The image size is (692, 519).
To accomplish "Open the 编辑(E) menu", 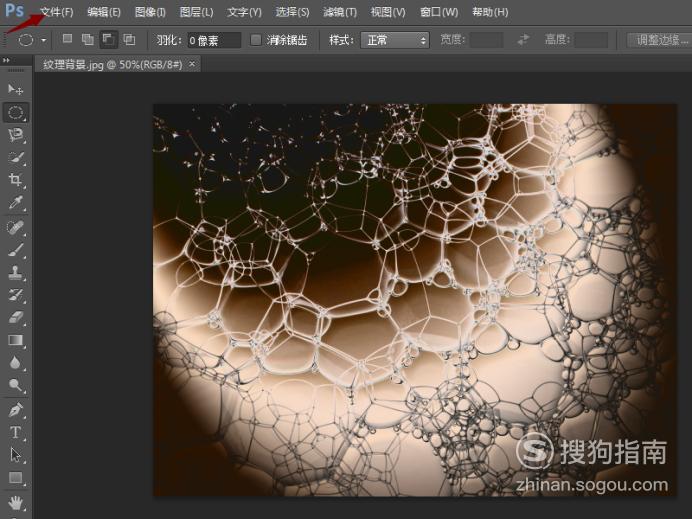I will point(104,12).
